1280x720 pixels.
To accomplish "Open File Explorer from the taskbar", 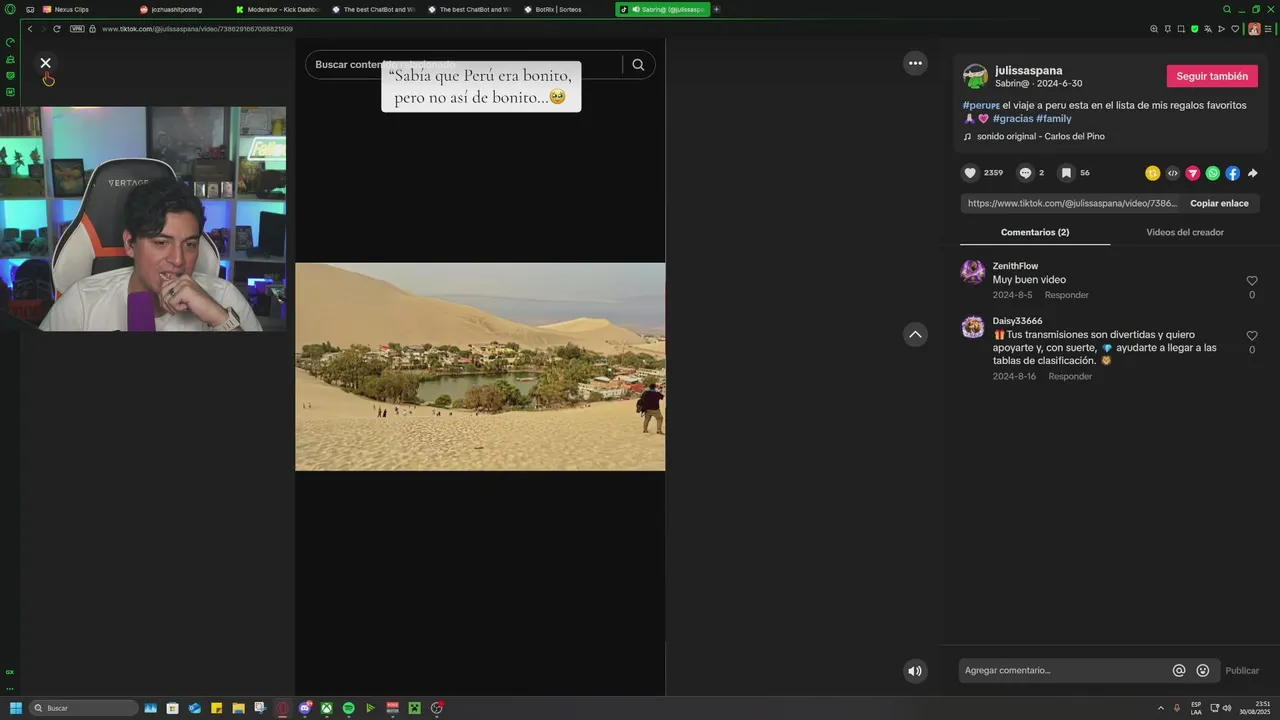I will [x=238, y=708].
